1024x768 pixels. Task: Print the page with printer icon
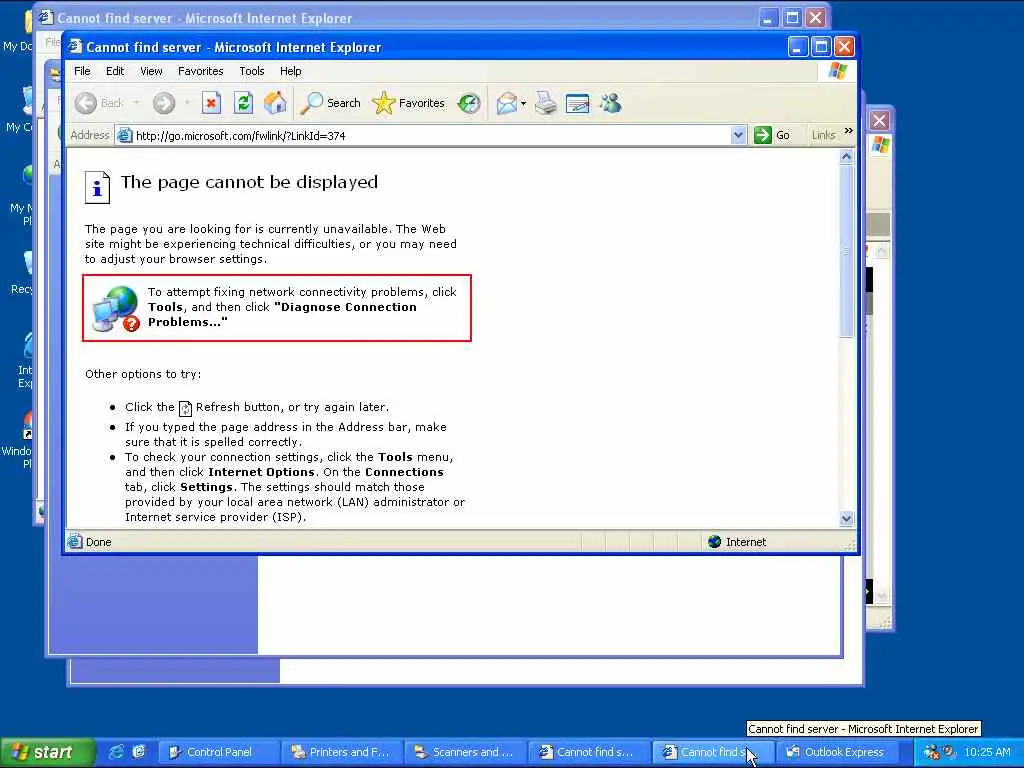[x=545, y=103]
